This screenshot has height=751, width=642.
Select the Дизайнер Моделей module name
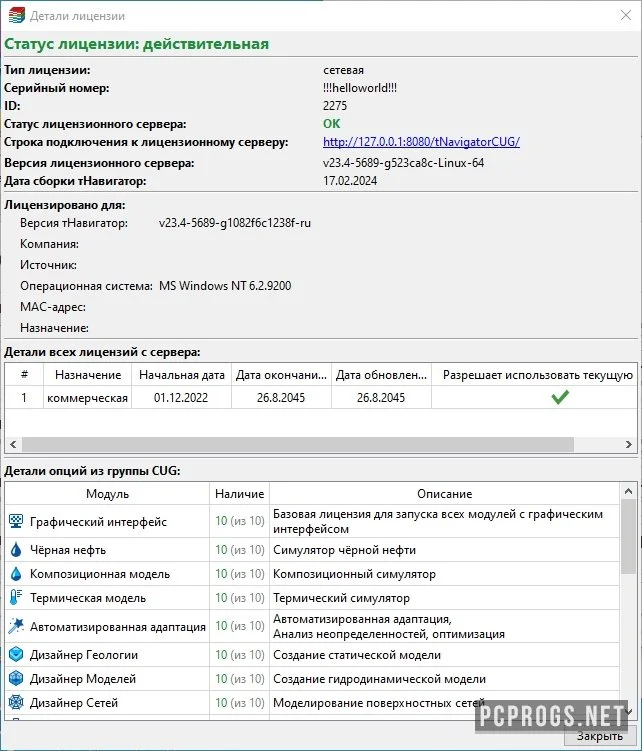[83, 679]
